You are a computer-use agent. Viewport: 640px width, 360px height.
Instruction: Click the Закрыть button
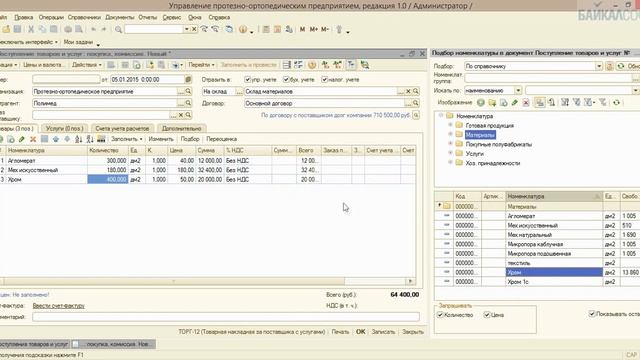413,332
